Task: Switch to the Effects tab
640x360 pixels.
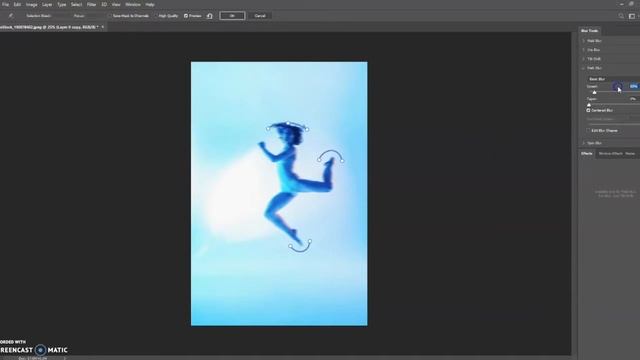Action: (x=587, y=153)
